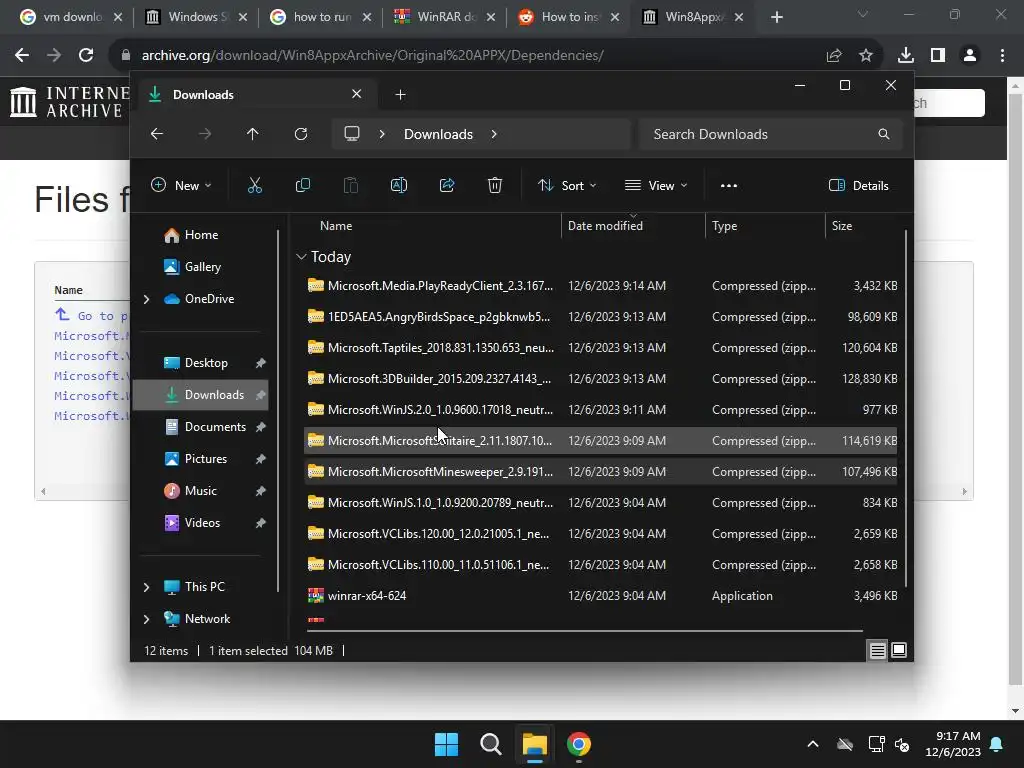1024x768 pixels.
Task: Click Chrome icon in taskbar
Action: 579,744
